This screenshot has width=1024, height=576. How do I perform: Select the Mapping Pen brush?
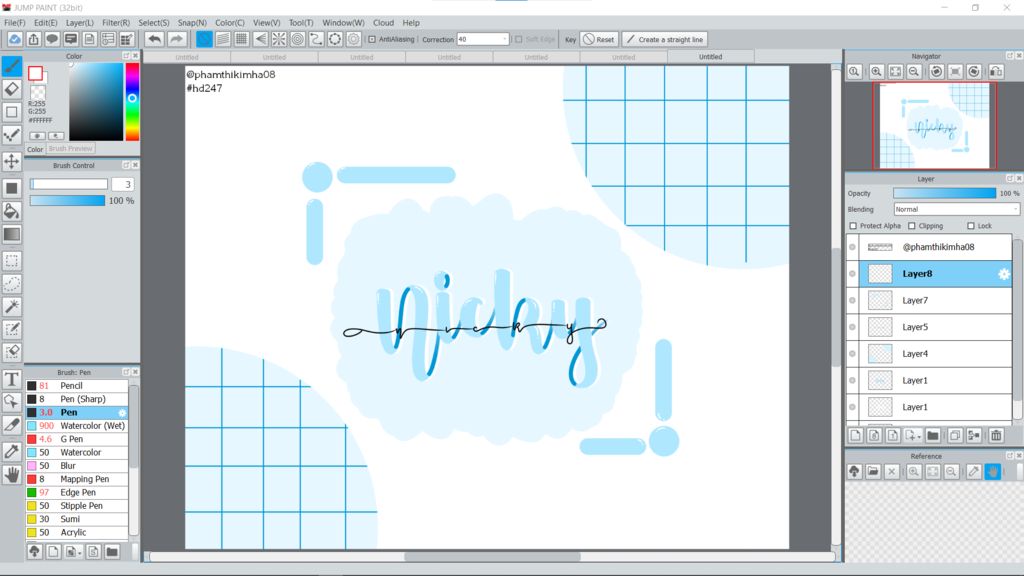76,479
